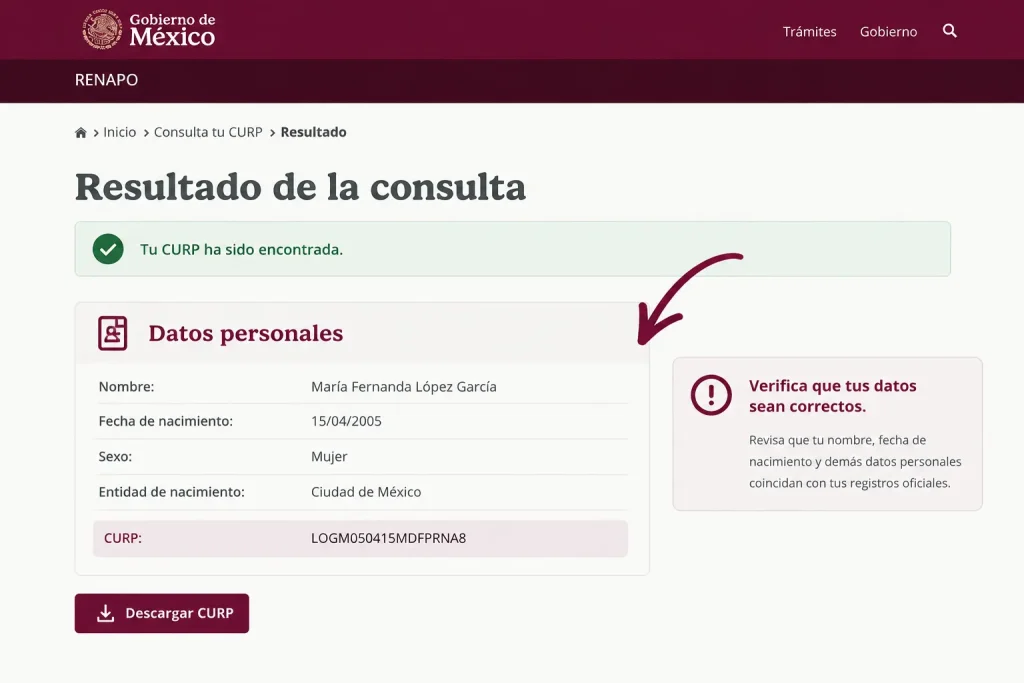1024x683 pixels.
Task: Click the Entidad de nacimiento: label
Action: tap(172, 492)
